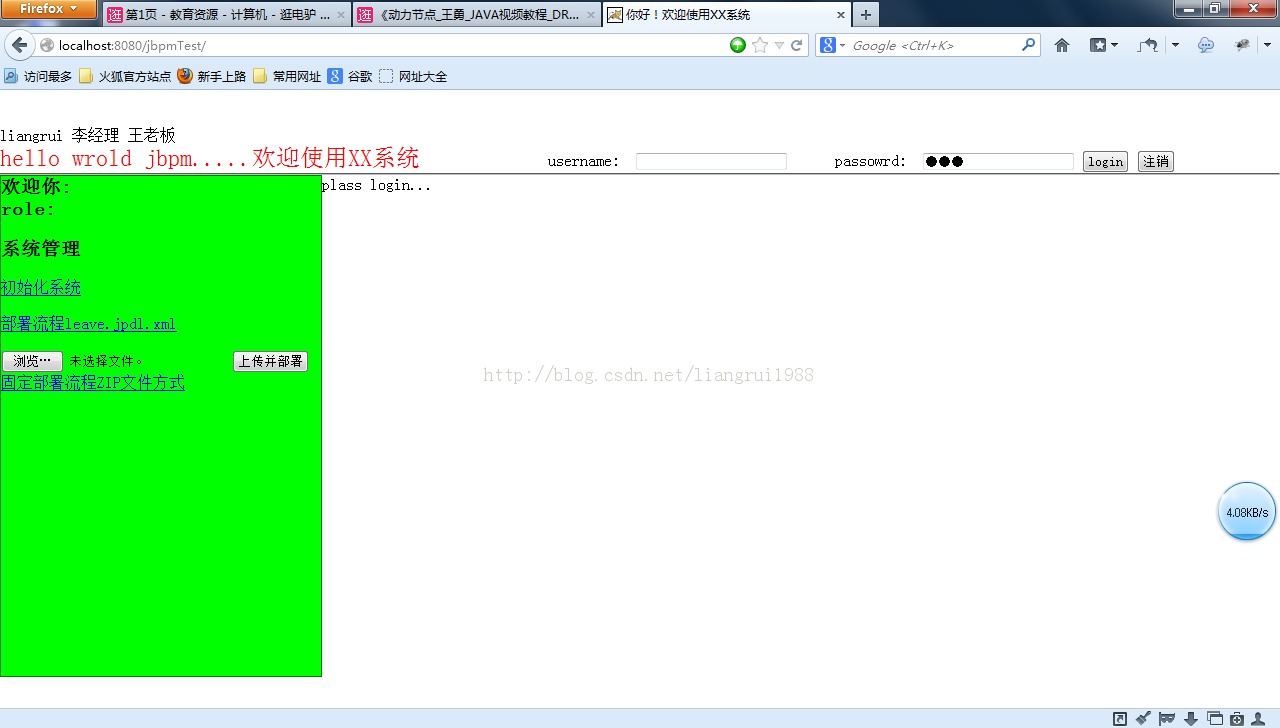The width and height of the screenshot is (1280, 728).
Task: Click the login button
Action: coord(1105,162)
